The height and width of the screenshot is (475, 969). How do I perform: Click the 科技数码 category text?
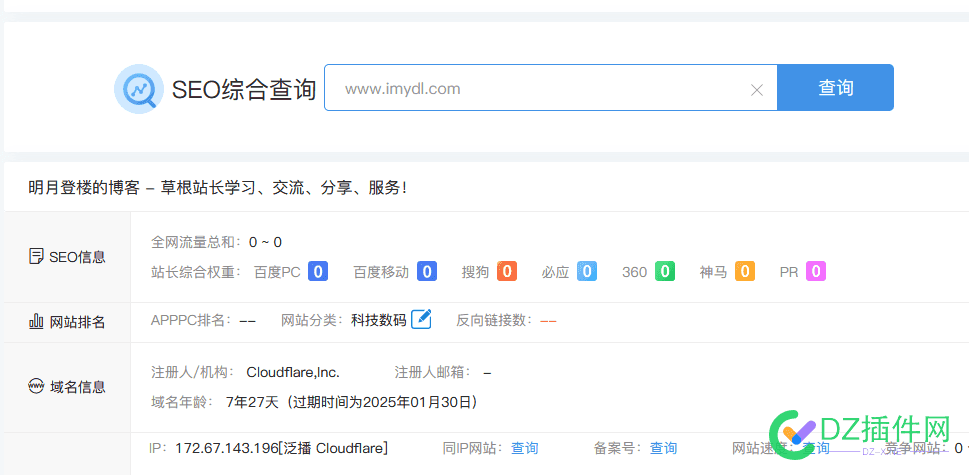(x=379, y=320)
